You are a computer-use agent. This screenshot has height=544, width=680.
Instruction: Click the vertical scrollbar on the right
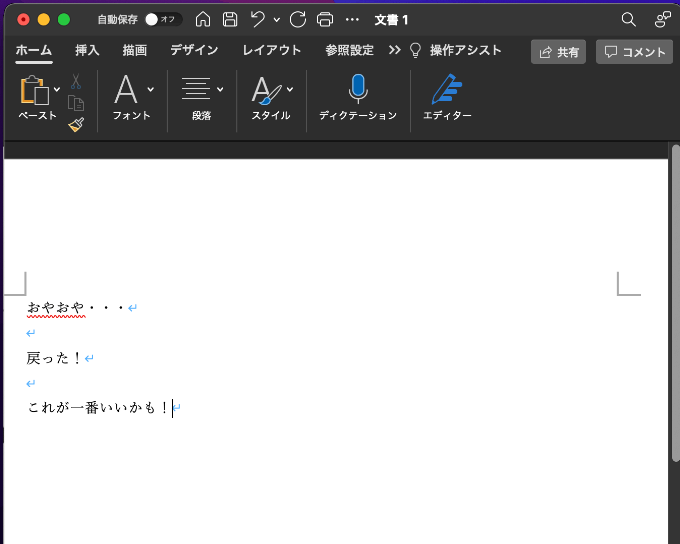(x=675, y=300)
